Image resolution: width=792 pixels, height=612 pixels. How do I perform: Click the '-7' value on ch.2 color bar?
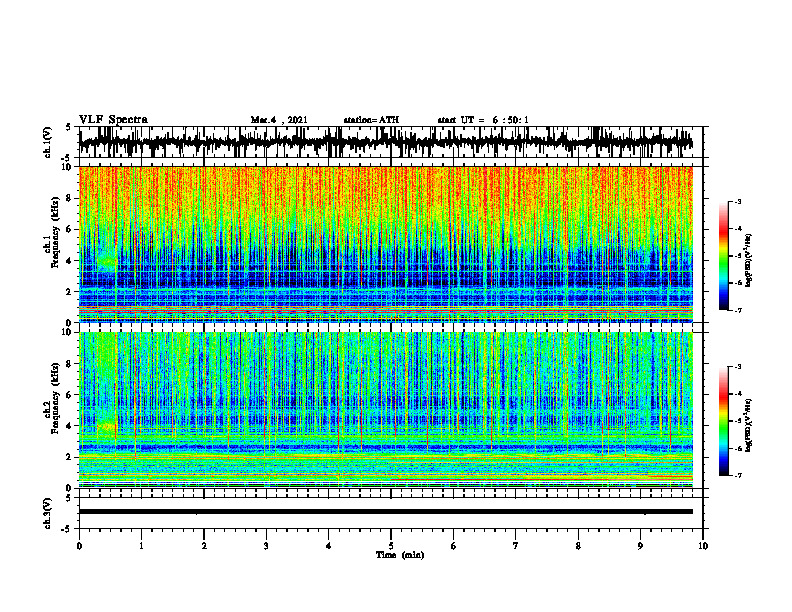737,476
